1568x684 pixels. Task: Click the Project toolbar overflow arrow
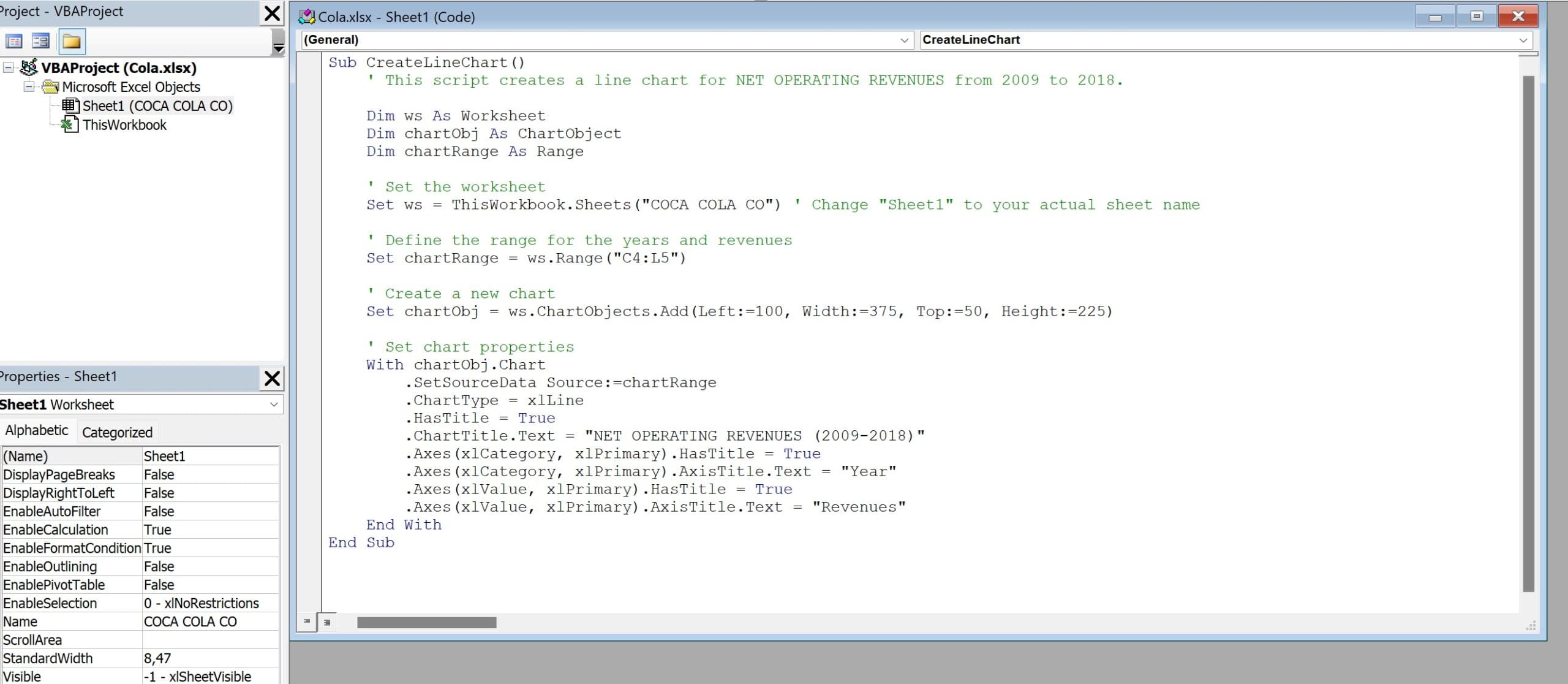(x=278, y=42)
